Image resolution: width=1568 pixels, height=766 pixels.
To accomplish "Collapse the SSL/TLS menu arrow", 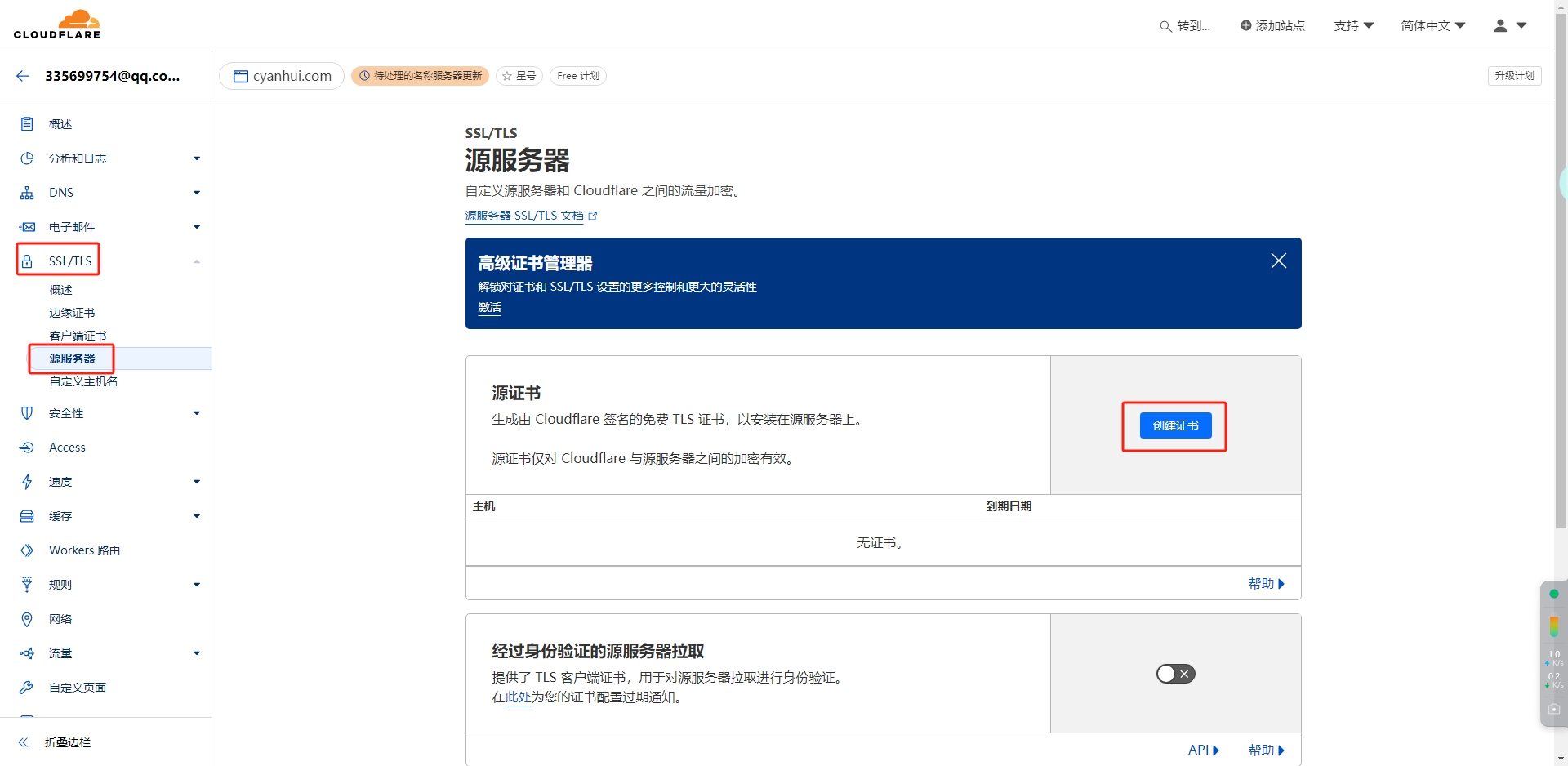I will point(197,261).
